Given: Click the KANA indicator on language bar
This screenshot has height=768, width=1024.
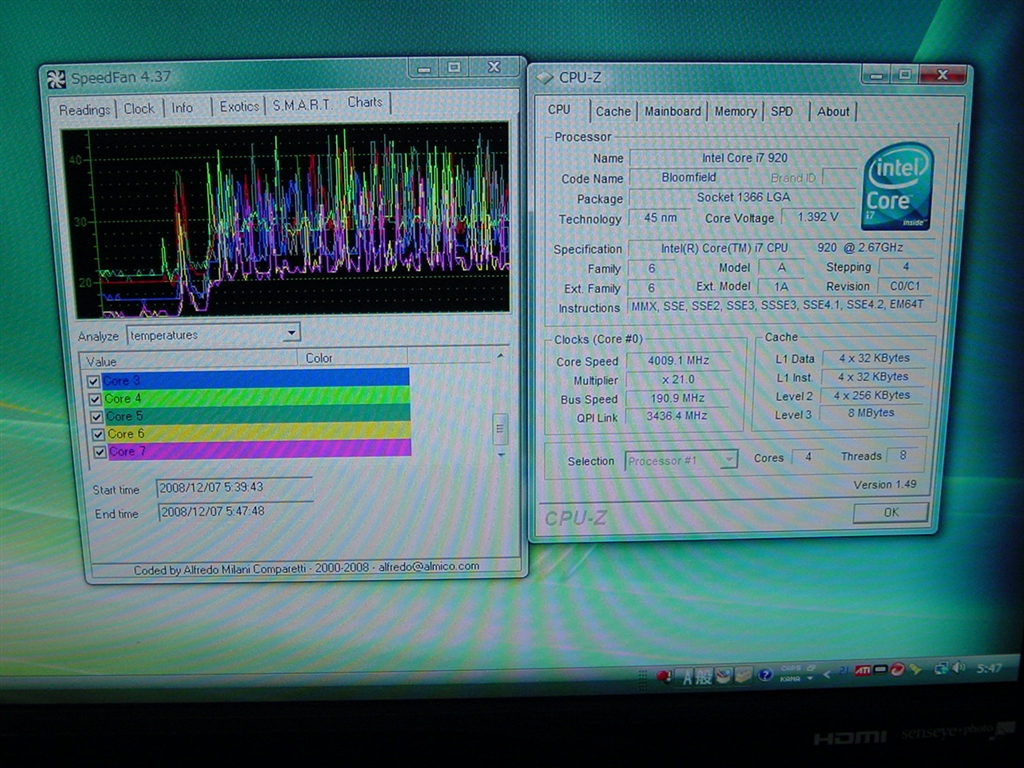Looking at the screenshot, I should (790, 679).
